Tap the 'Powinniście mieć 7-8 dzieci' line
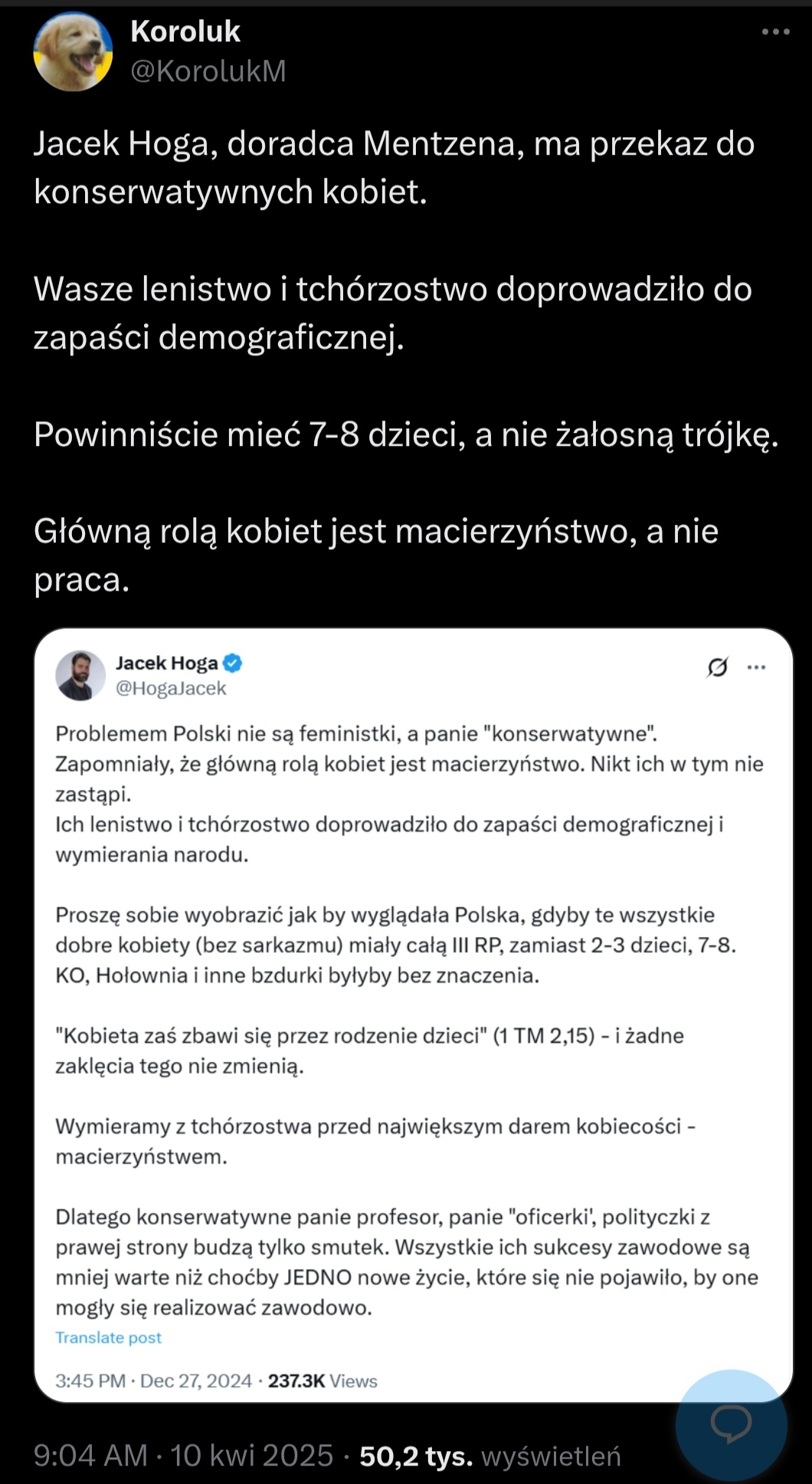The image size is (812, 1484). coord(405,434)
